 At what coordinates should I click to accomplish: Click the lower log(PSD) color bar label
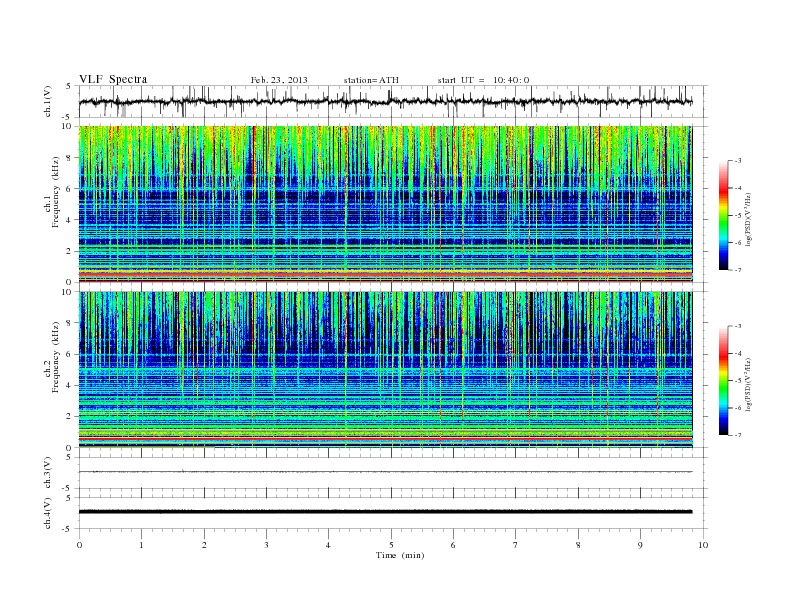click(749, 384)
